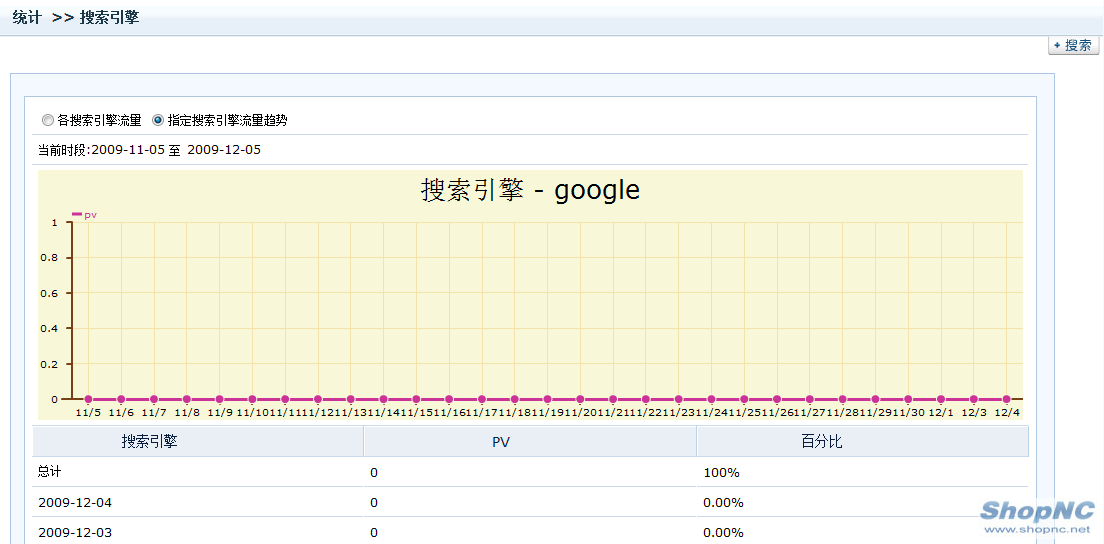Click the 11/5 data point on chart

click(88, 399)
